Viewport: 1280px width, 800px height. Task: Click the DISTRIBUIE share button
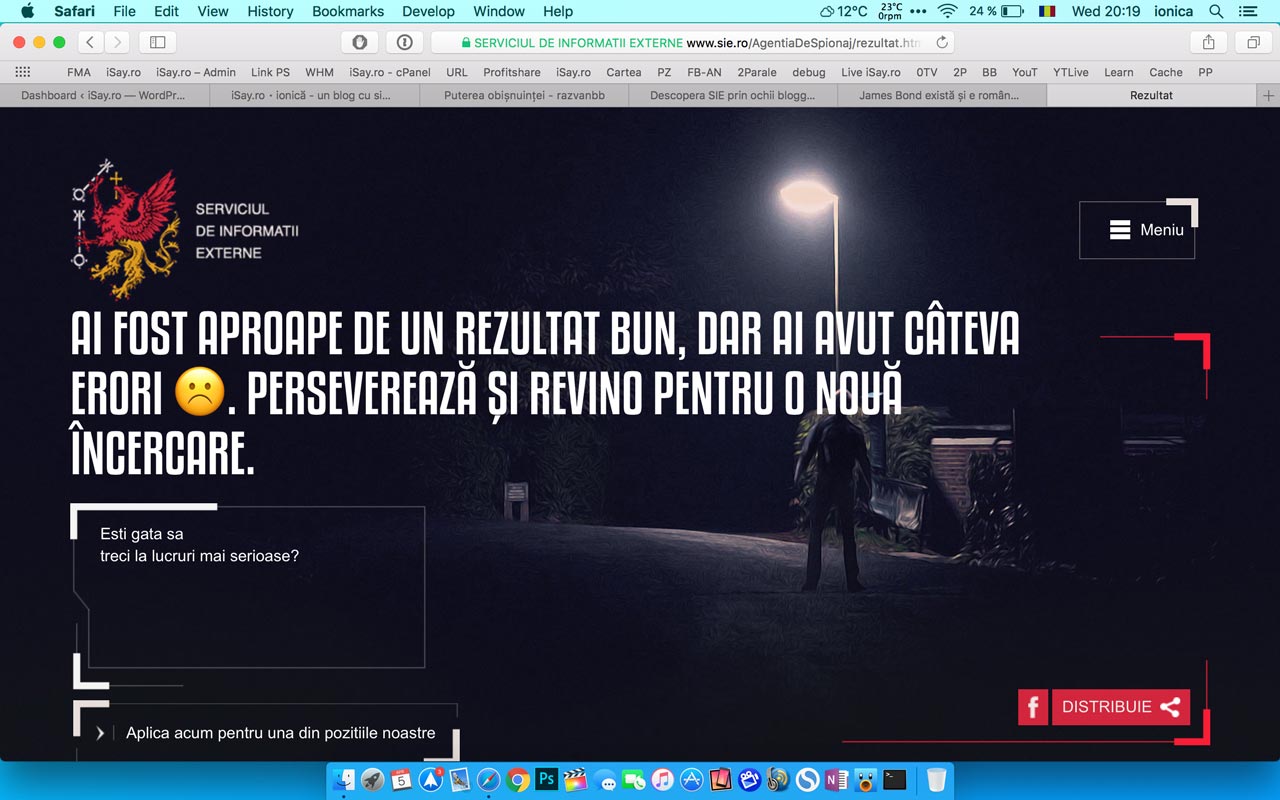tap(1121, 706)
